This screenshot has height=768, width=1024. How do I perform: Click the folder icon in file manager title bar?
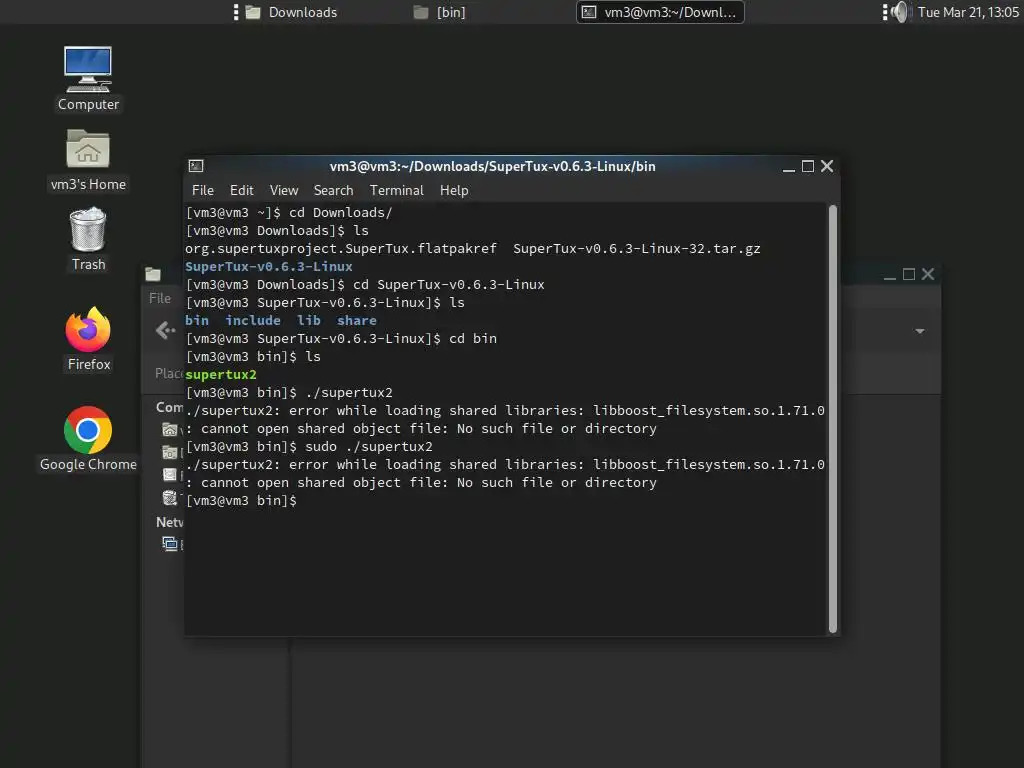153,274
